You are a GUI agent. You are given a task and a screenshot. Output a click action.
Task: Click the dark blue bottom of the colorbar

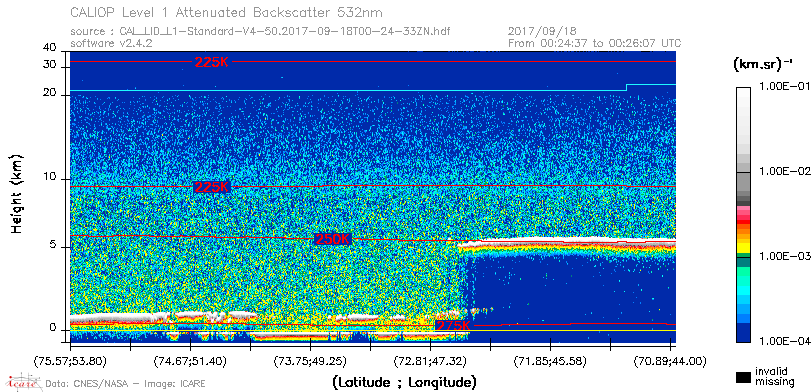click(743, 332)
